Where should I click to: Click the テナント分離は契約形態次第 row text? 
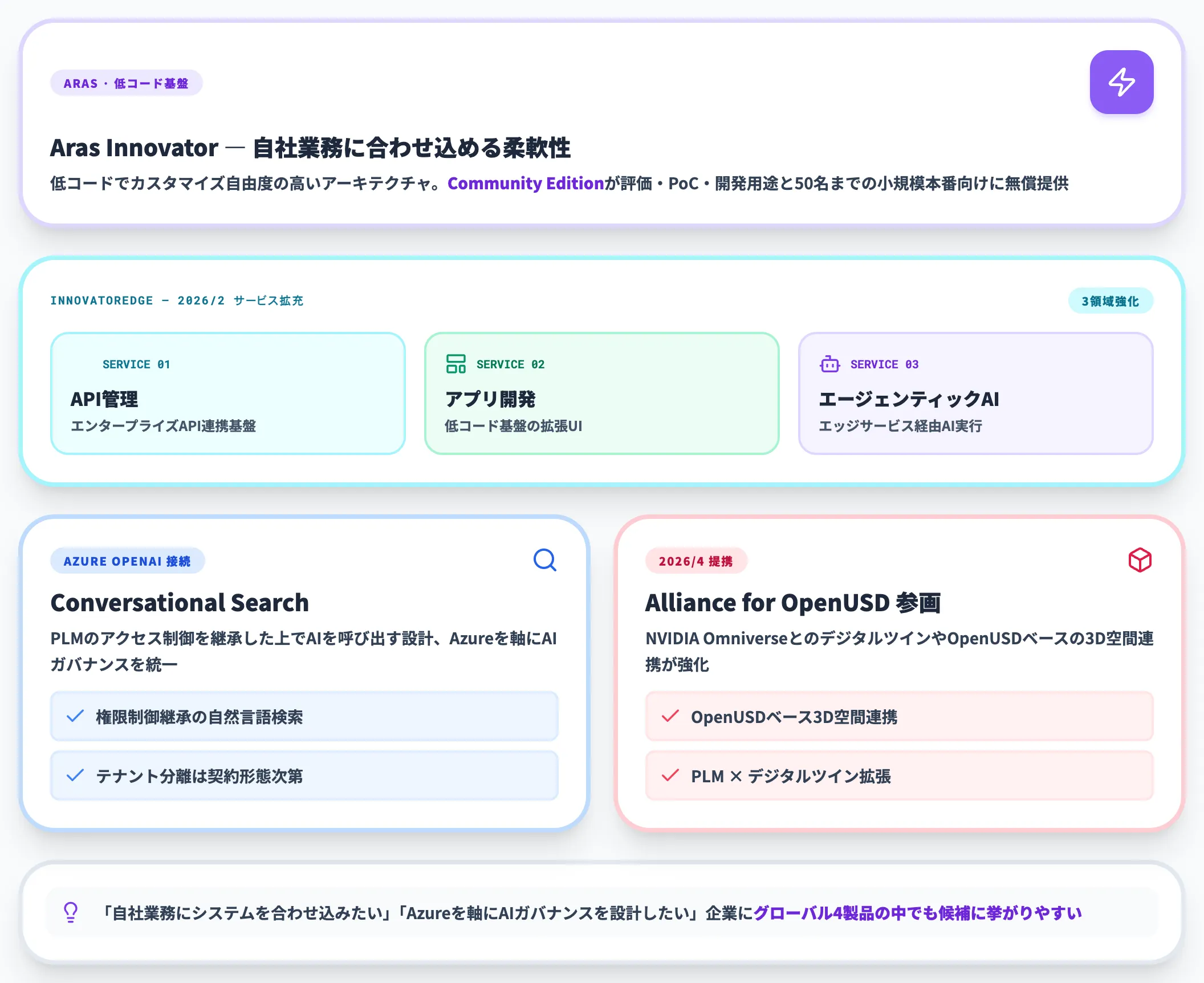pyautogui.click(x=199, y=776)
